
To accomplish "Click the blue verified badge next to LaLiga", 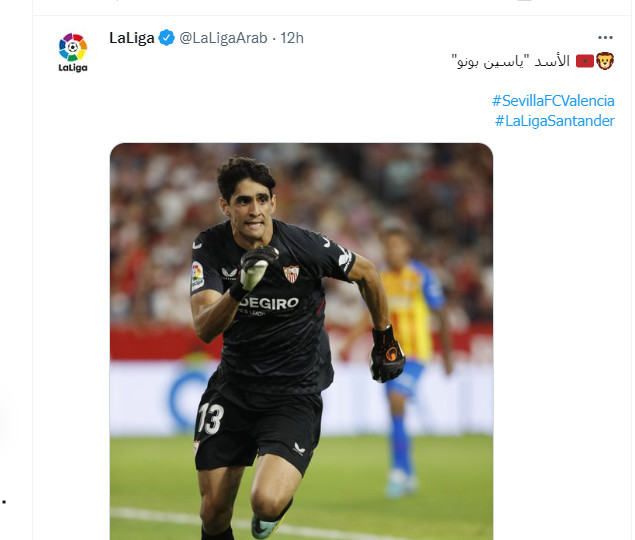I will [166, 38].
